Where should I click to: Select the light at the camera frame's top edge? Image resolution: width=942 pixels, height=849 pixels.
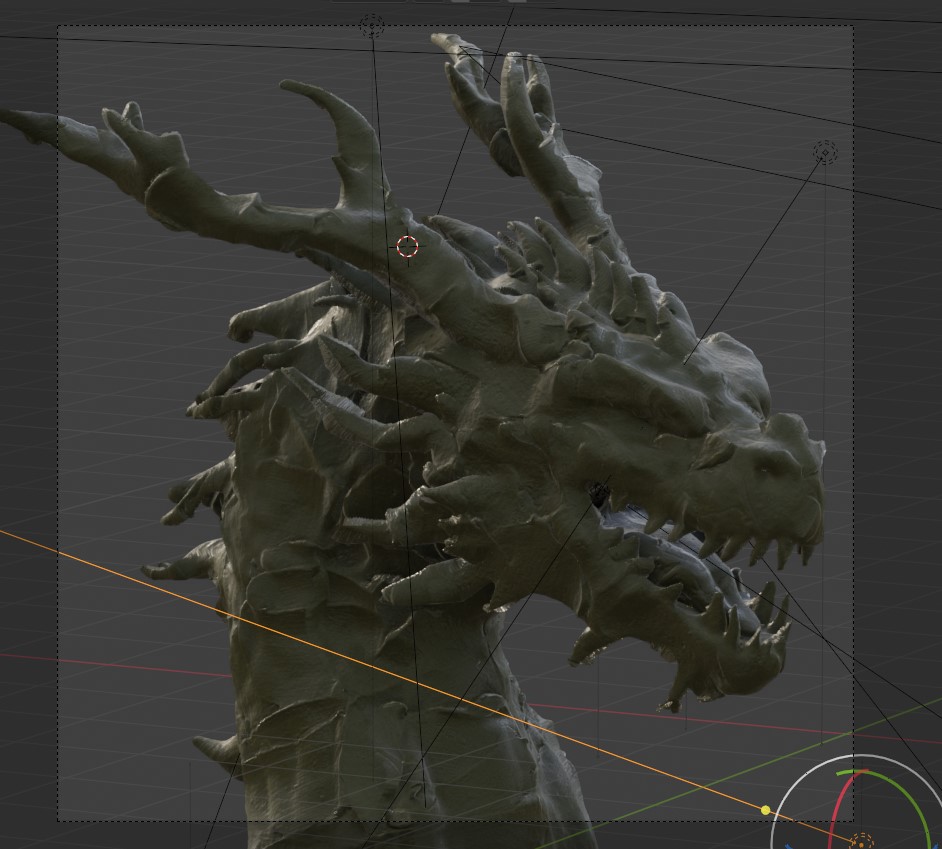(372, 26)
